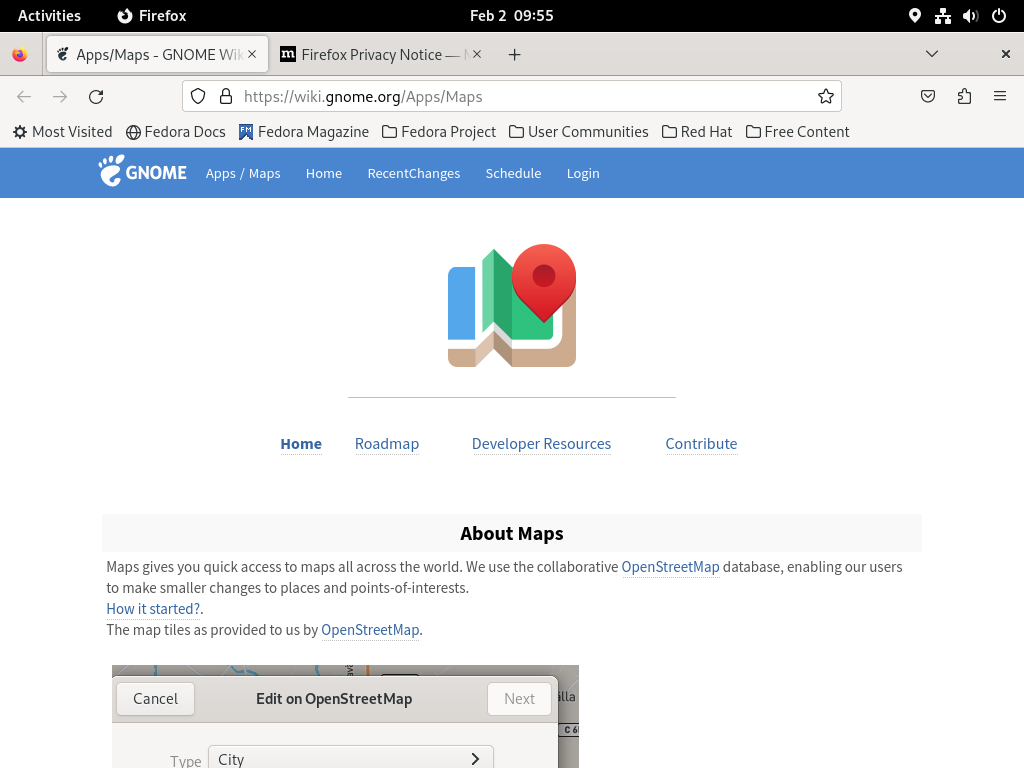Go to the wiki Home in blue navbar

pos(324,174)
